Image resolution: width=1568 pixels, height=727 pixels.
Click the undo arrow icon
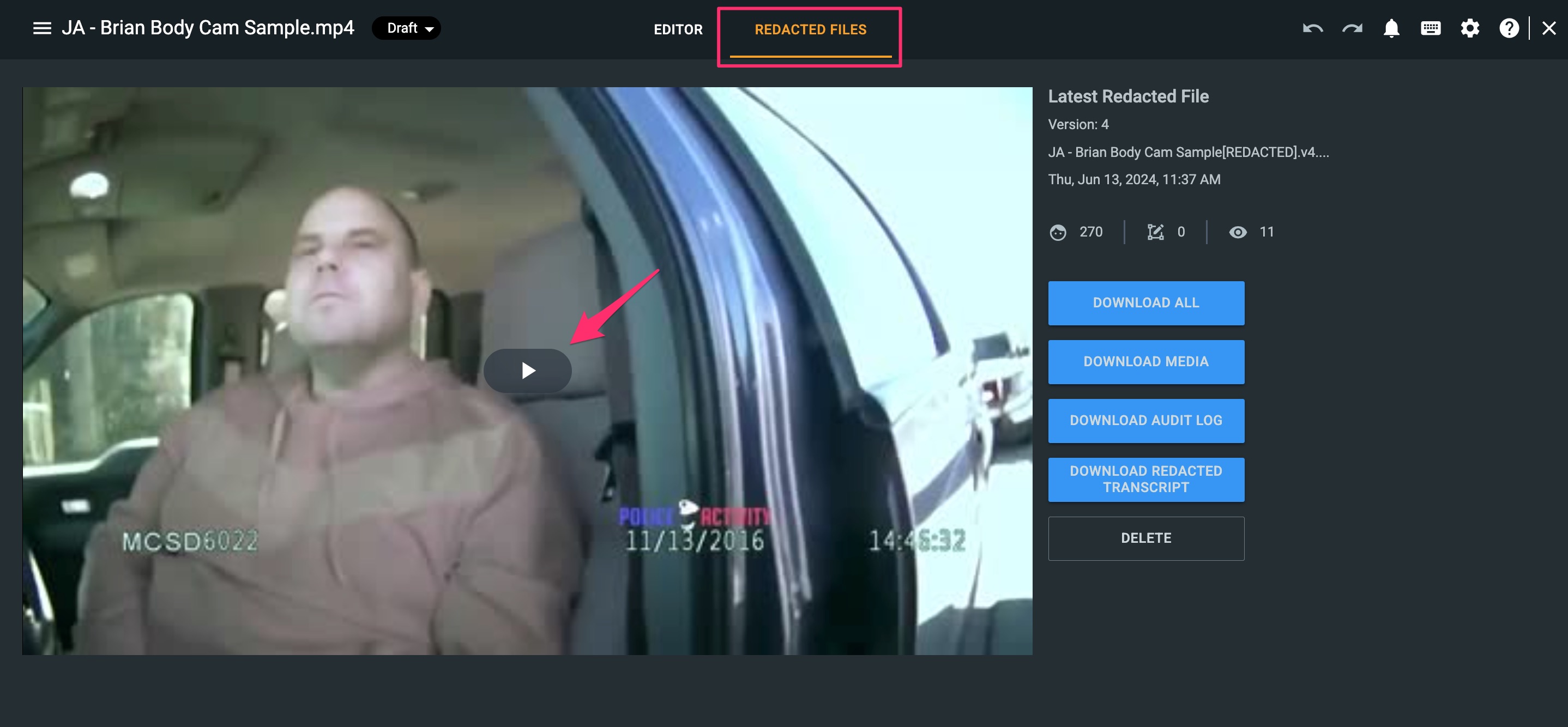[x=1312, y=28]
